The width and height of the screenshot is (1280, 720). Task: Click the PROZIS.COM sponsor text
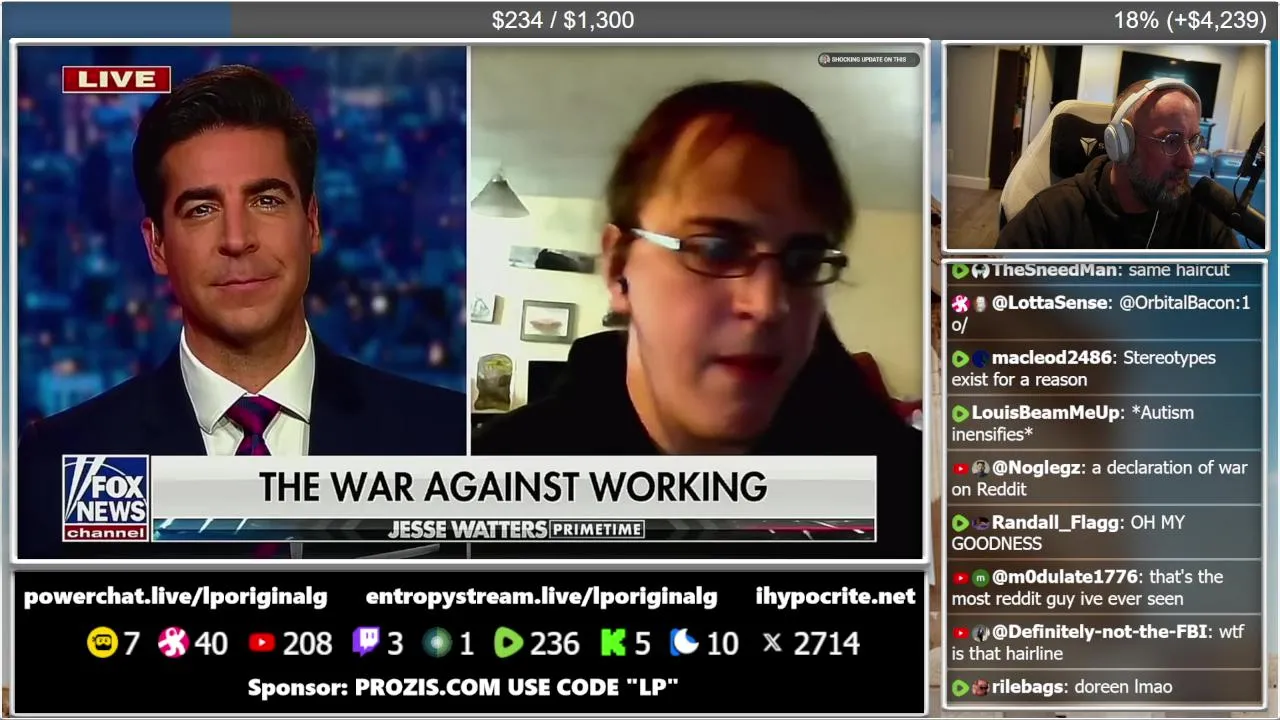pos(463,688)
